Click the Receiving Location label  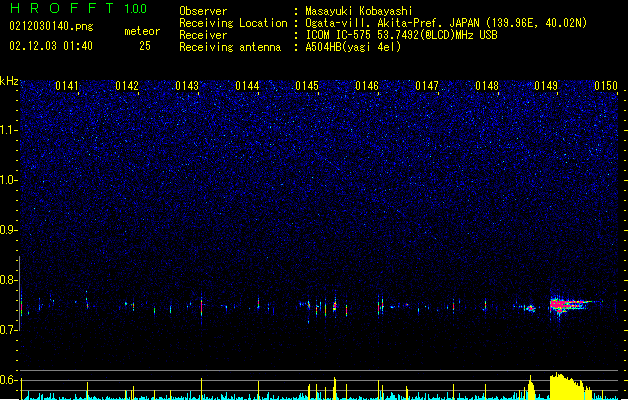[x=233, y=23]
